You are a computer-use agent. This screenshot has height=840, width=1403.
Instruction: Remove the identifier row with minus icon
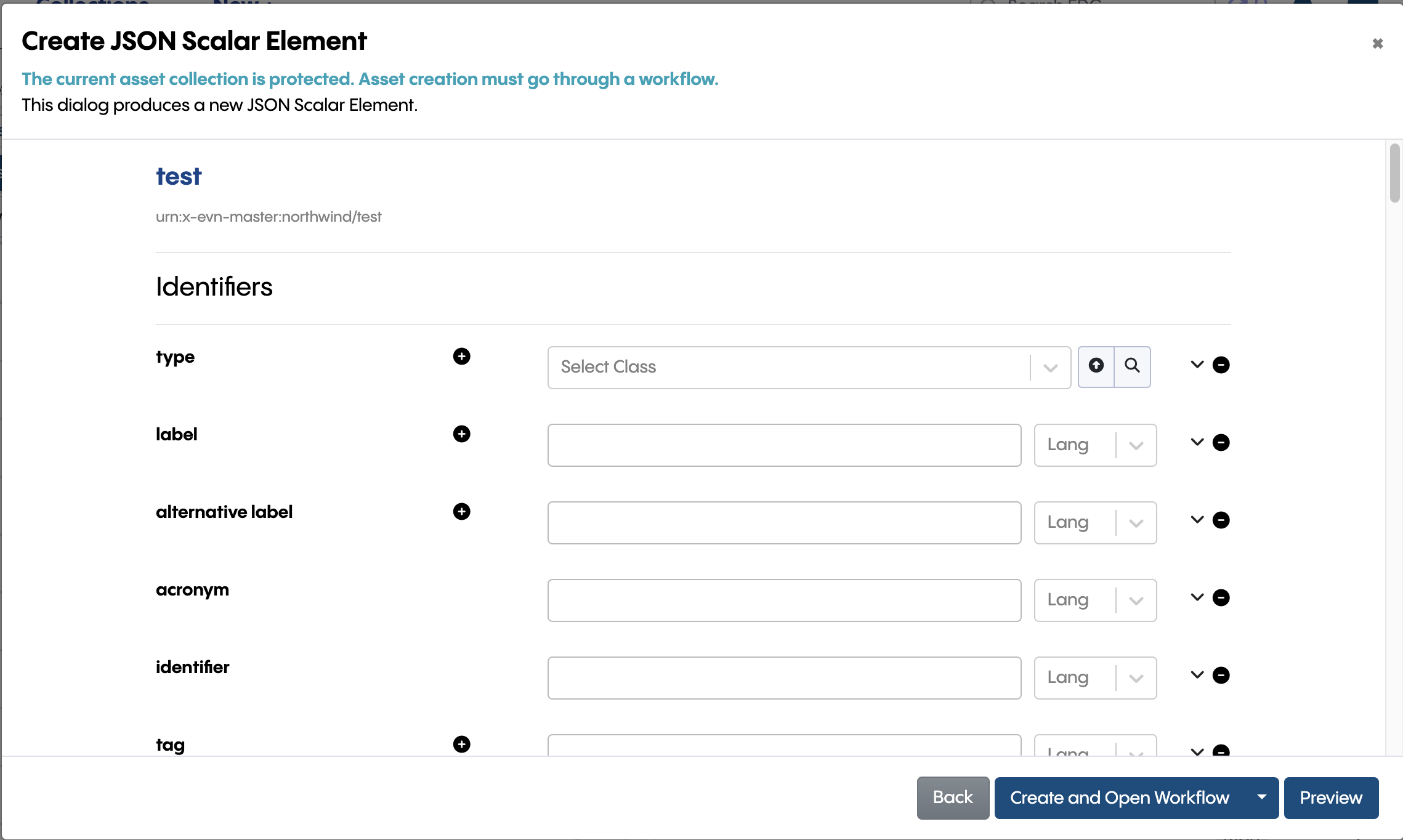(x=1221, y=676)
